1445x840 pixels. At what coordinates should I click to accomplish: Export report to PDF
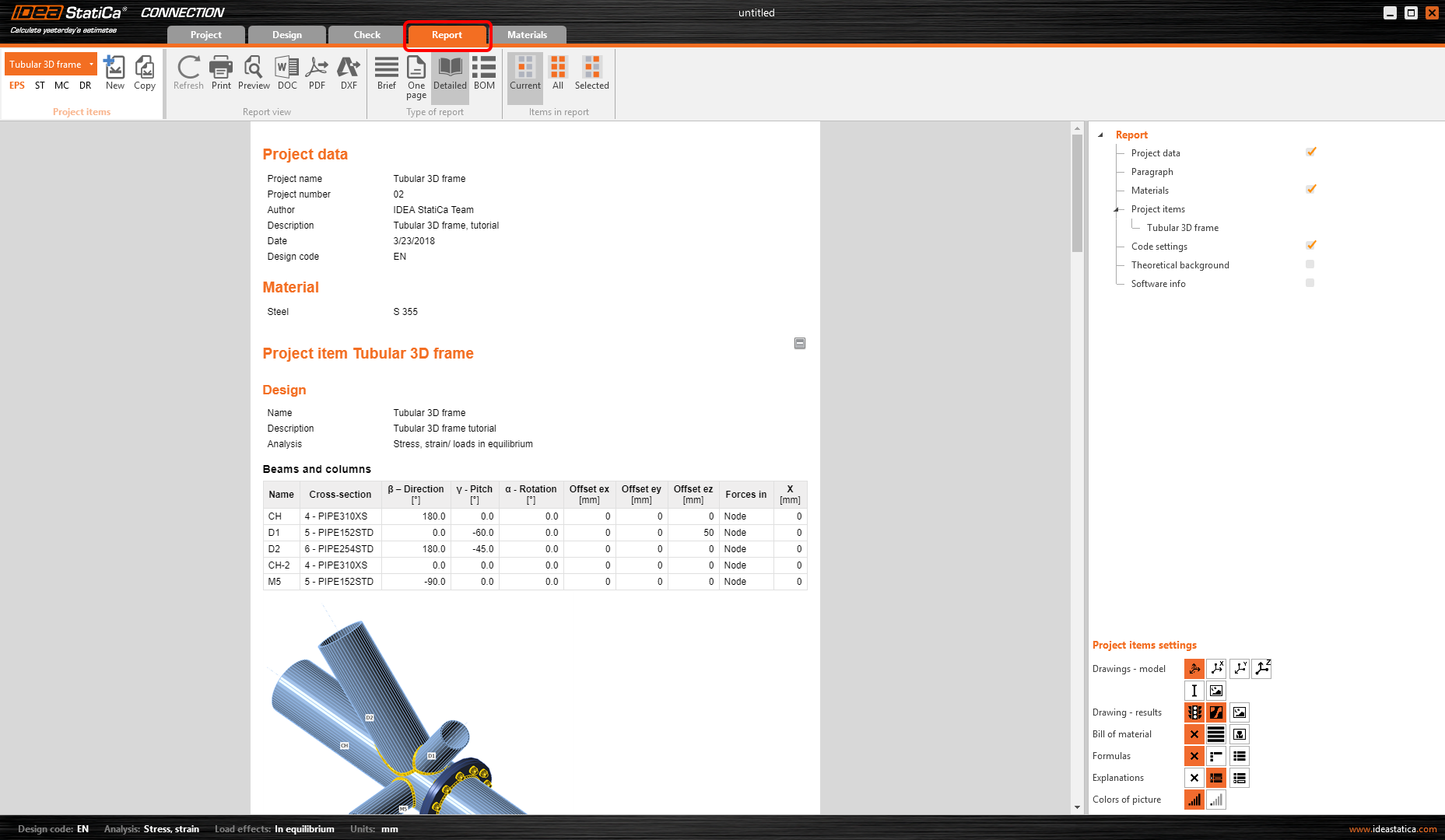pyautogui.click(x=317, y=73)
